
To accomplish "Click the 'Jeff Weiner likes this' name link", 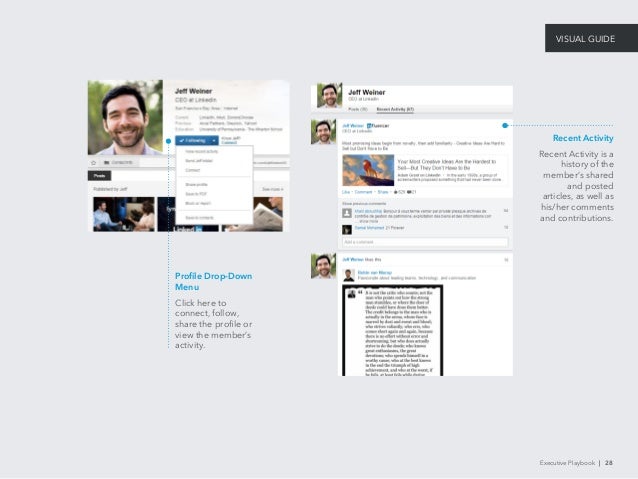I will [353, 259].
